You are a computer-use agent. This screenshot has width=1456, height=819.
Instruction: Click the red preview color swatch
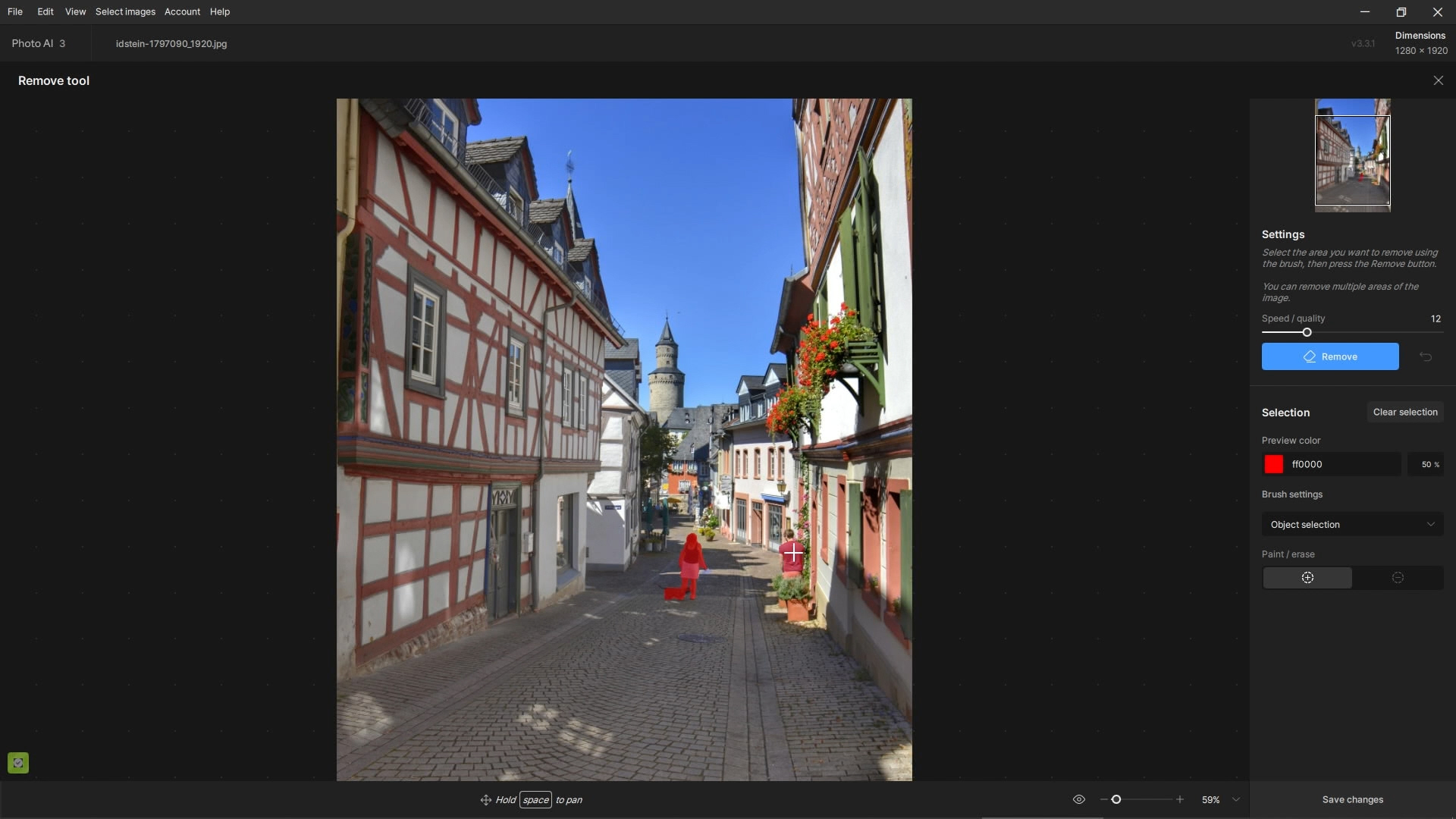1274,464
